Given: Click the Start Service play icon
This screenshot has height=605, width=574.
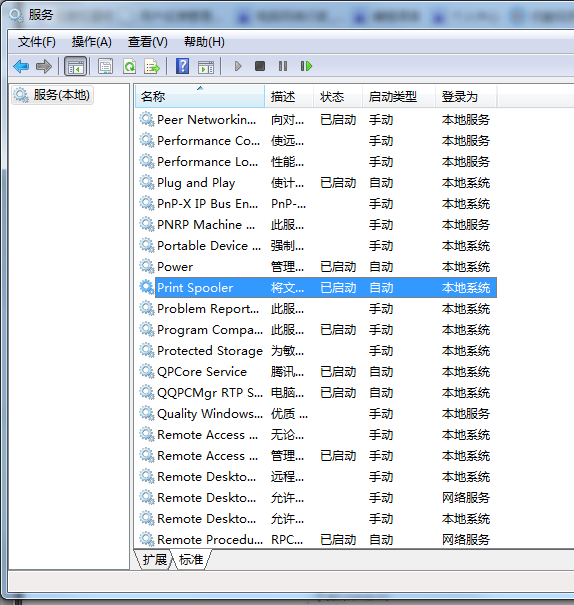Looking at the screenshot, I should coord(238,66).
